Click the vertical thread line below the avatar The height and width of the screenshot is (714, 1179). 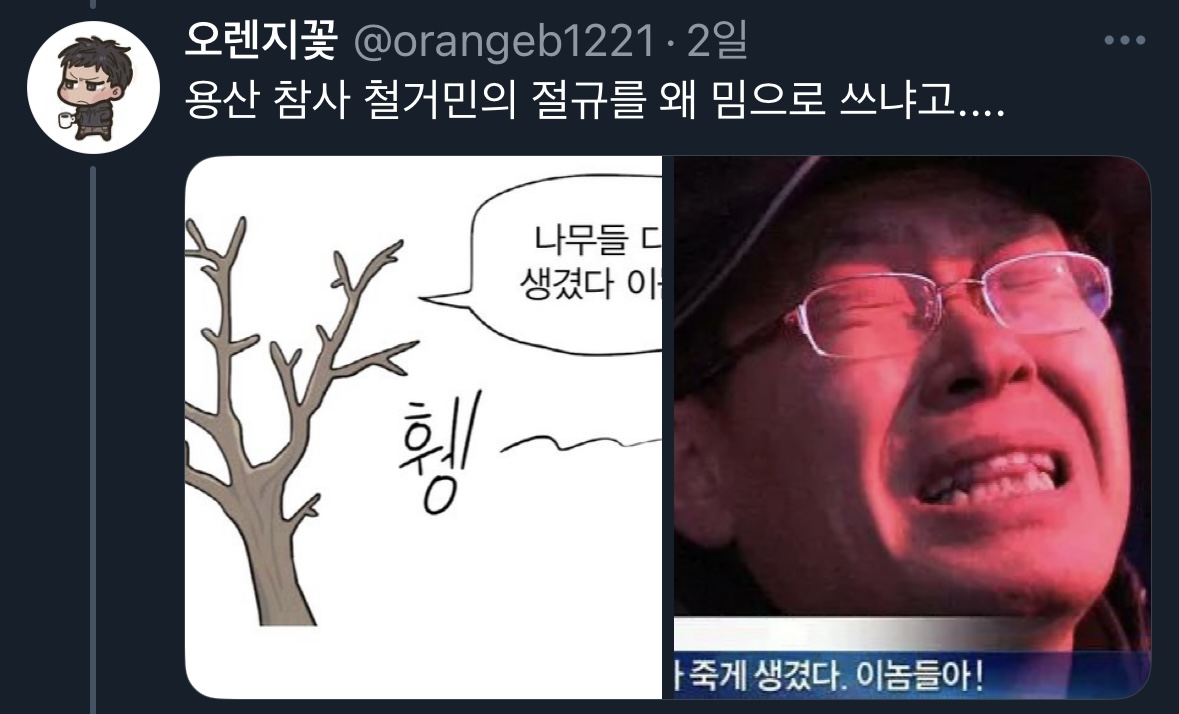pos(94,440)
